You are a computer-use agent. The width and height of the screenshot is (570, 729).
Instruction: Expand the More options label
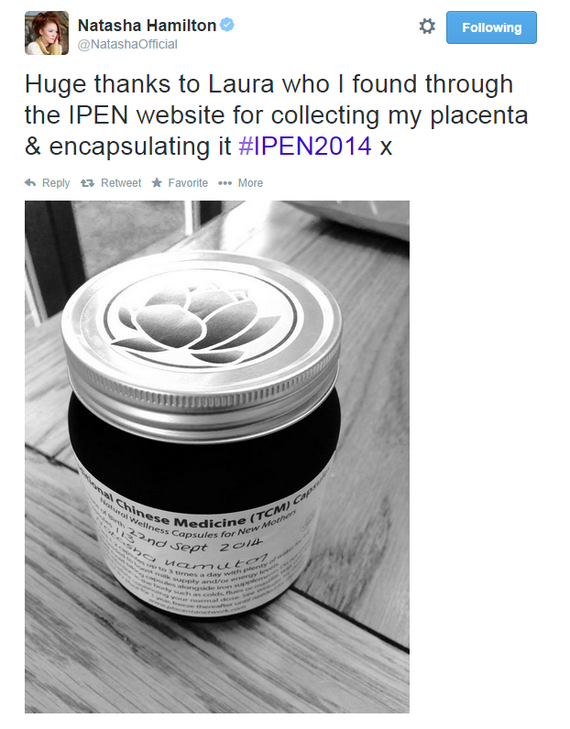coord(251,183)
